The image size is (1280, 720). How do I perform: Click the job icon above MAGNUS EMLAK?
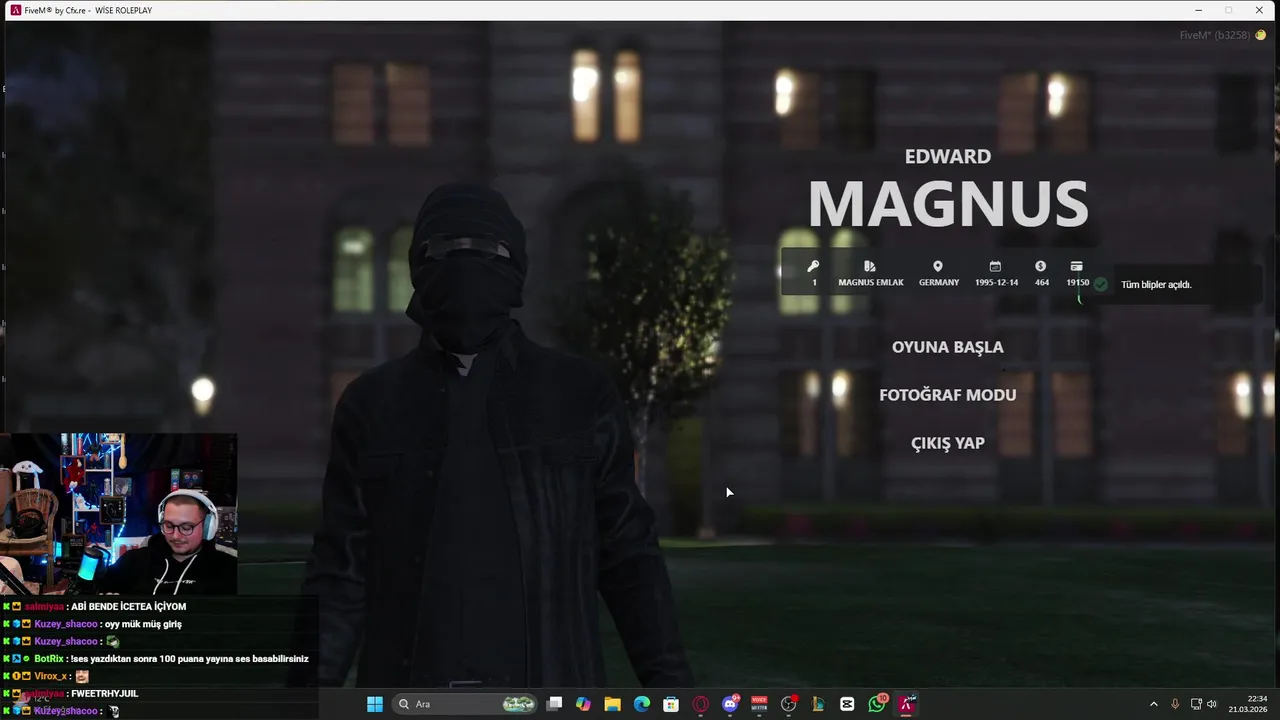tap(869, 266)
